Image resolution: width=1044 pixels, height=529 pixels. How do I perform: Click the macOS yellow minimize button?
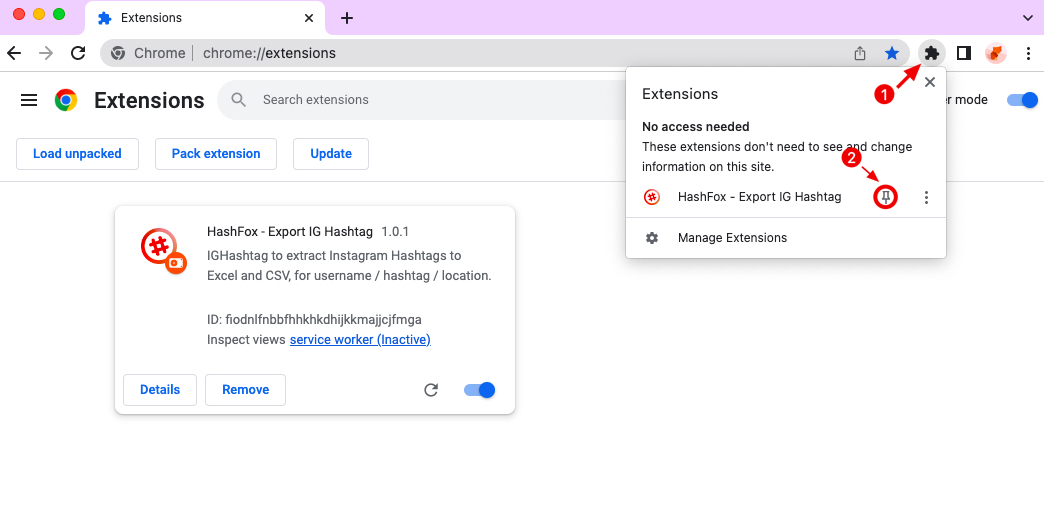point(39,14)
